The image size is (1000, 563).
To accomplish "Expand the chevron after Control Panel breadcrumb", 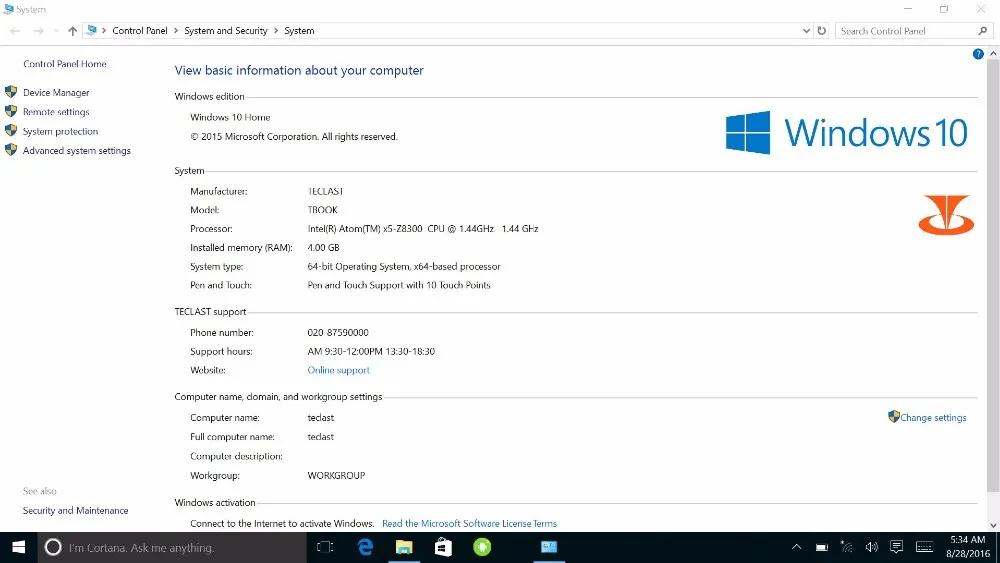I will (176, 31).
